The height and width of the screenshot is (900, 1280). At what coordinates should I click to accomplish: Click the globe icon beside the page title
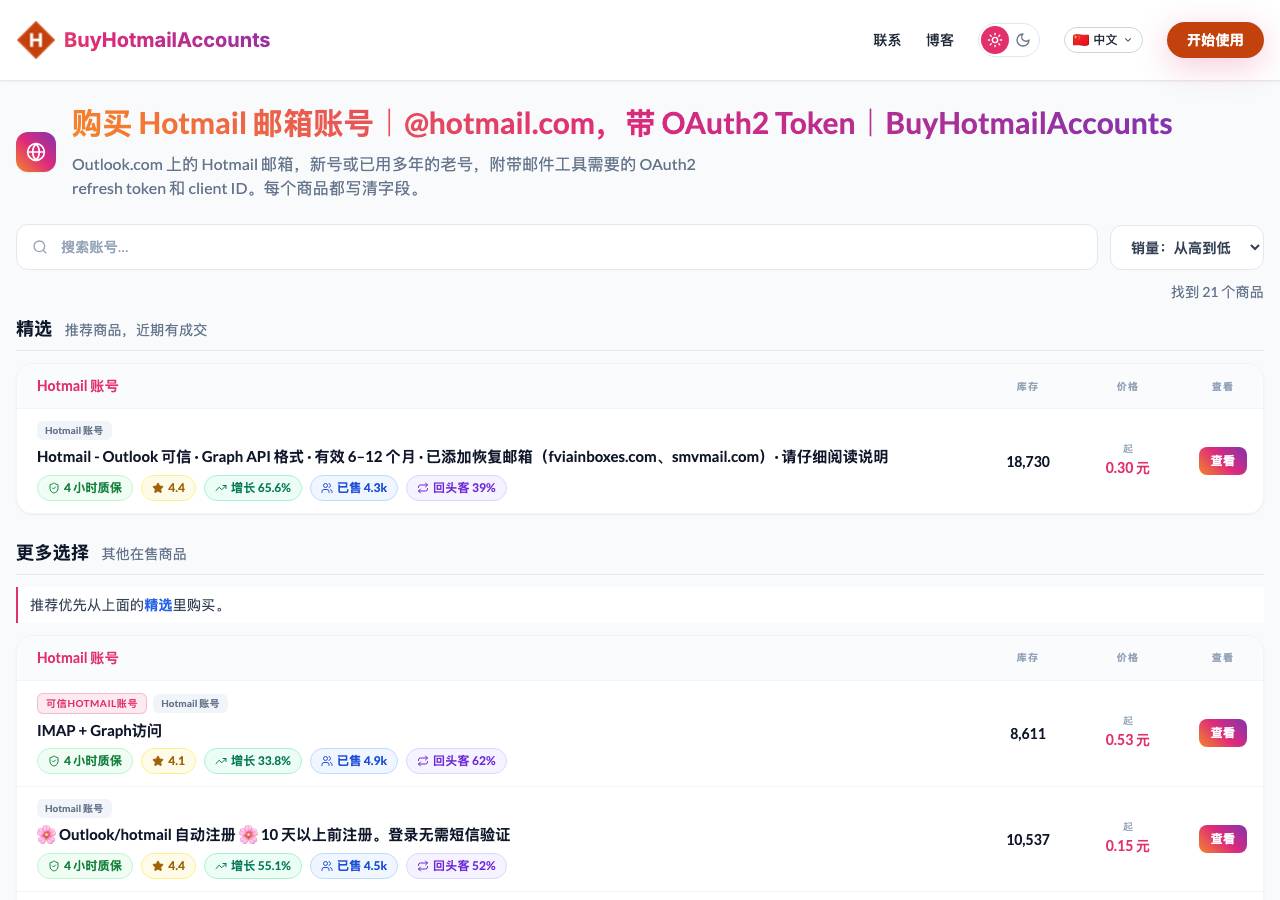tap(36, 152)
